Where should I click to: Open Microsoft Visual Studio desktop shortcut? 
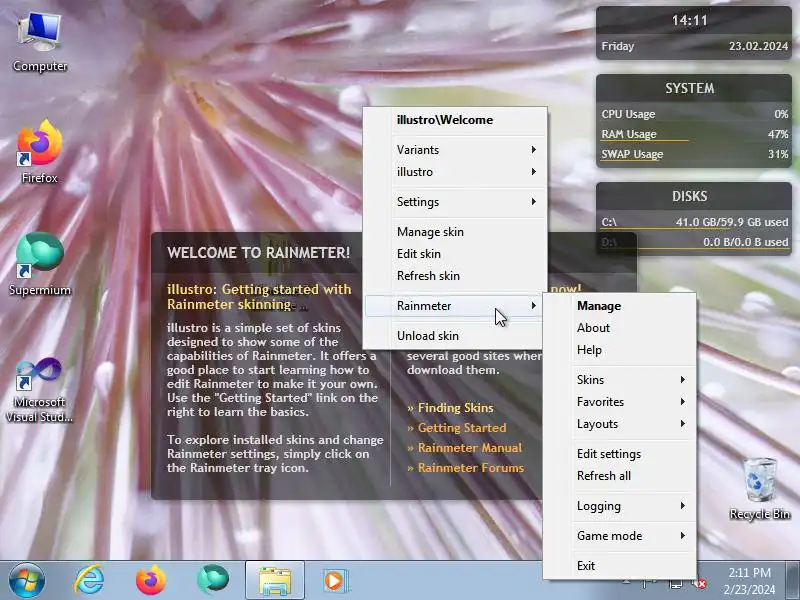40,390
